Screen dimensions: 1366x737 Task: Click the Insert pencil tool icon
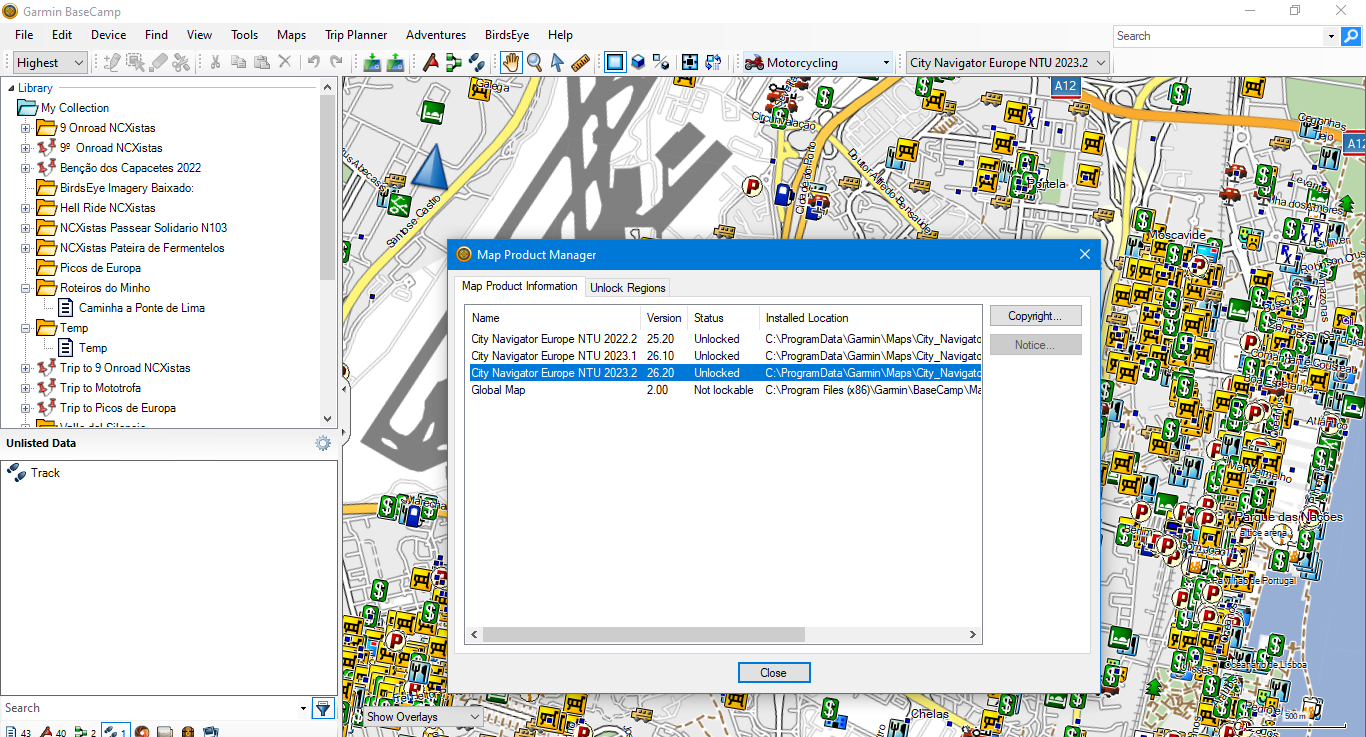point(111,62)
